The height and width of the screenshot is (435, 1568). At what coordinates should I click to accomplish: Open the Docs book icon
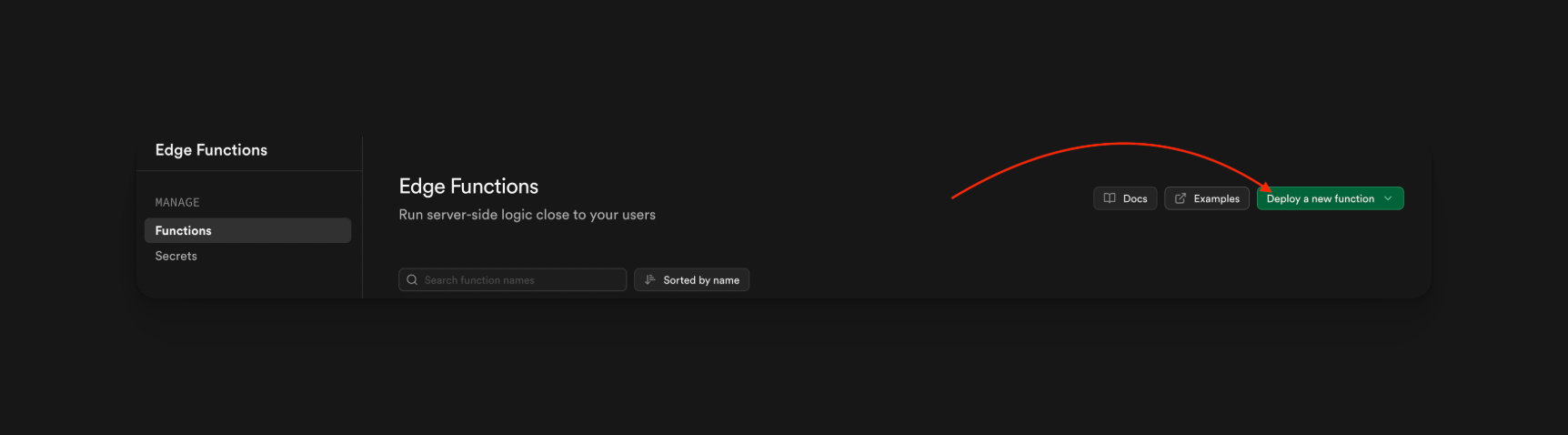click(x=1110, y=198)
